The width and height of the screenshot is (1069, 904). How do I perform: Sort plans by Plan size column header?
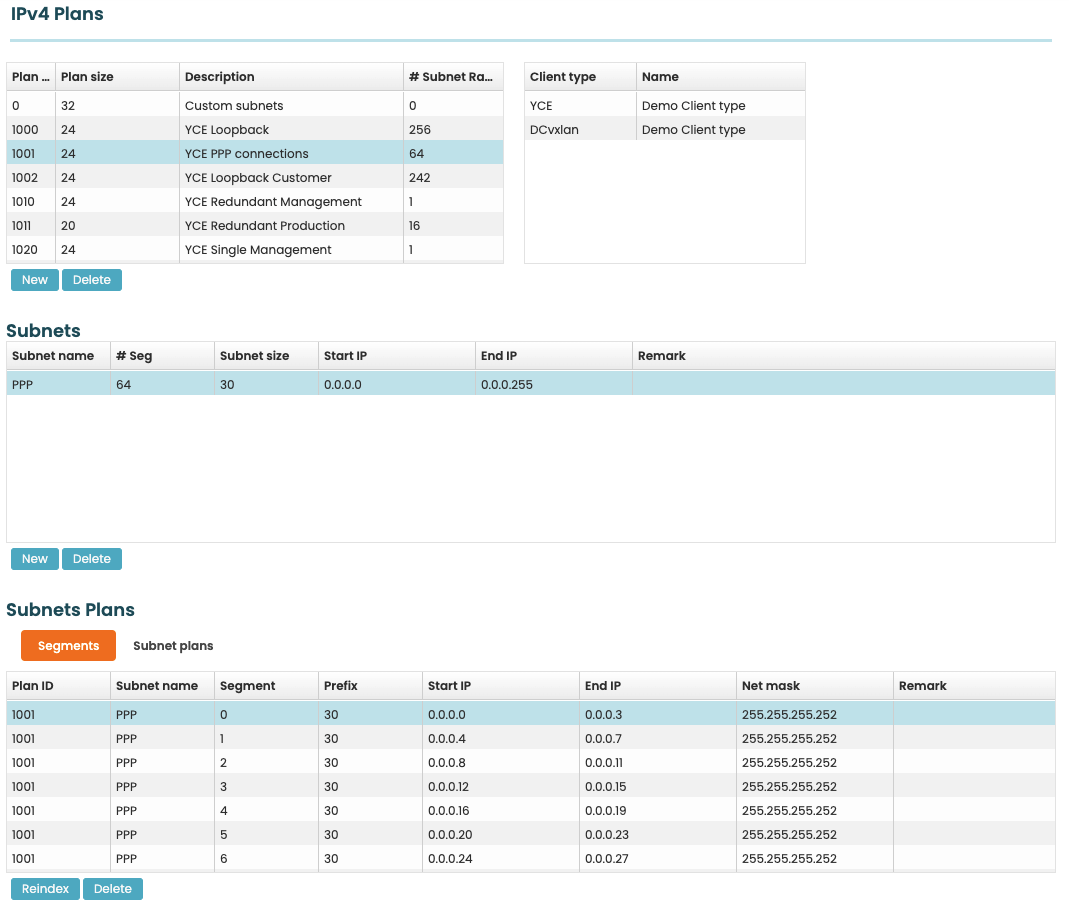point(117,77)
